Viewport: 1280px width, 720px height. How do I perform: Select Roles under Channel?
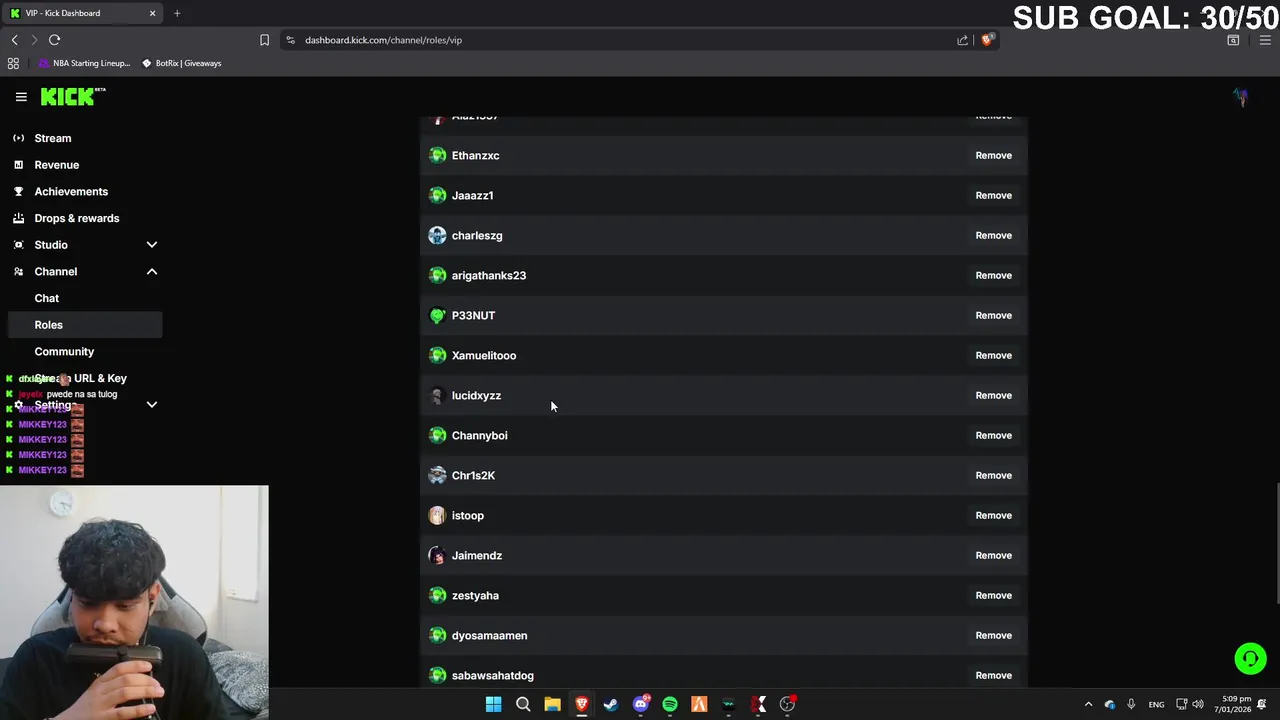point(84,325)
